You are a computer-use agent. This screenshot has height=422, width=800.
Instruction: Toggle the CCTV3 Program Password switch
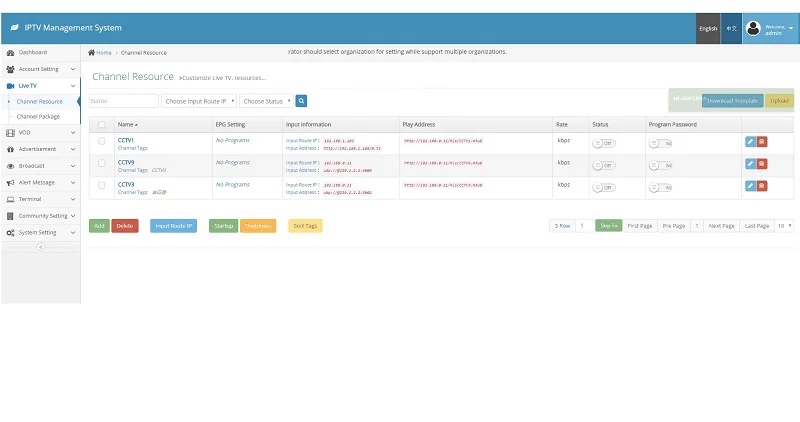660,188
